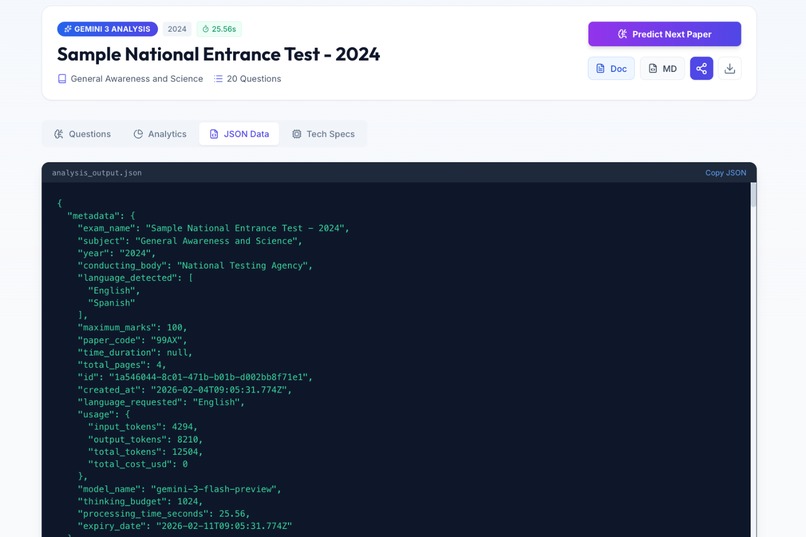Click the "input_tokens": 4294 line
The height and width of the screenshot is (537, 806).
(x=142, y=427)
